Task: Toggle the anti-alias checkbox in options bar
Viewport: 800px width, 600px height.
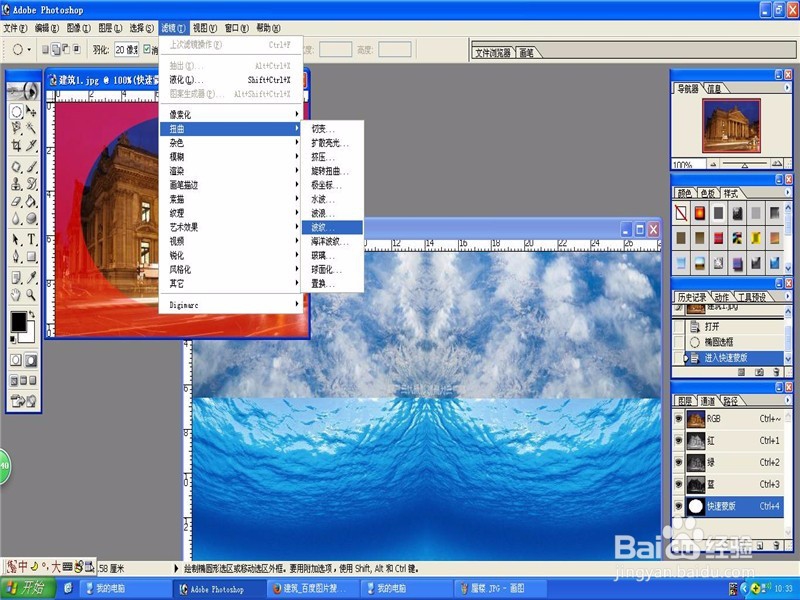Action: point(147,49)
